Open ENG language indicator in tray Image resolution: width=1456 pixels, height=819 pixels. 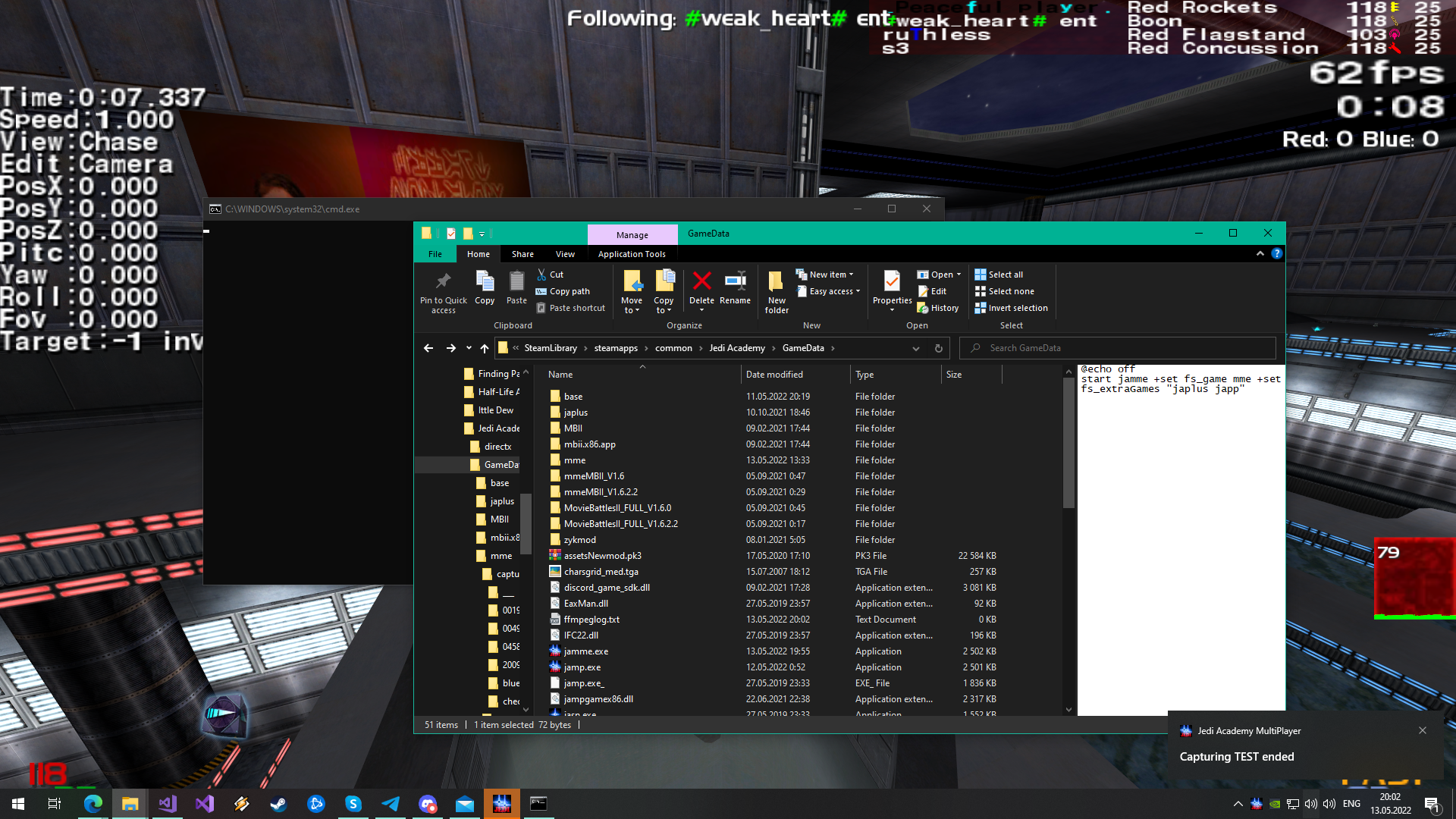pos(1351,804)
